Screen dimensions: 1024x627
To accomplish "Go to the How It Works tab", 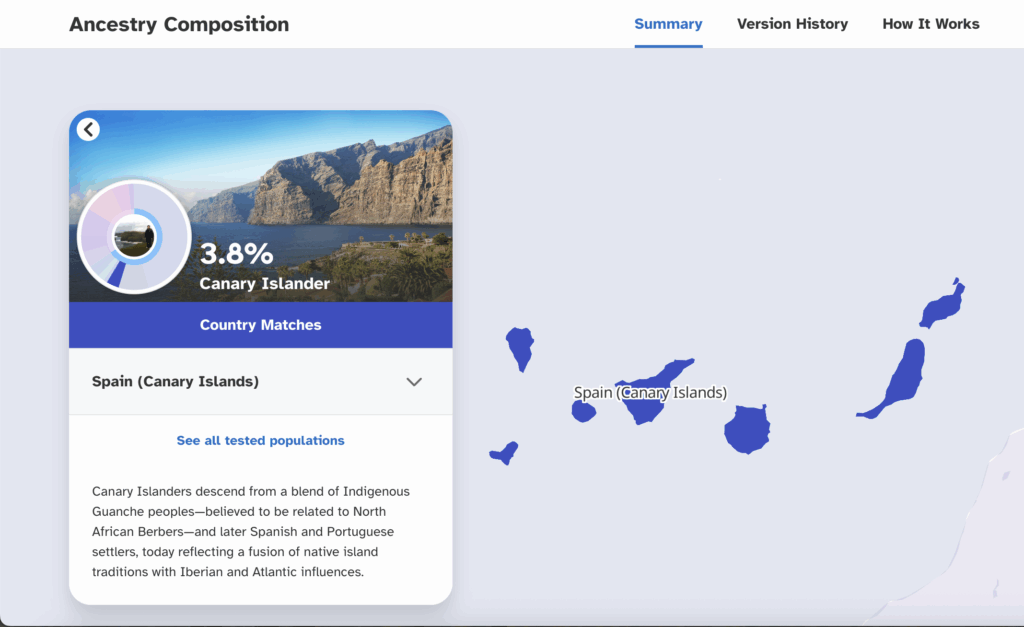I will coord(930,24).
